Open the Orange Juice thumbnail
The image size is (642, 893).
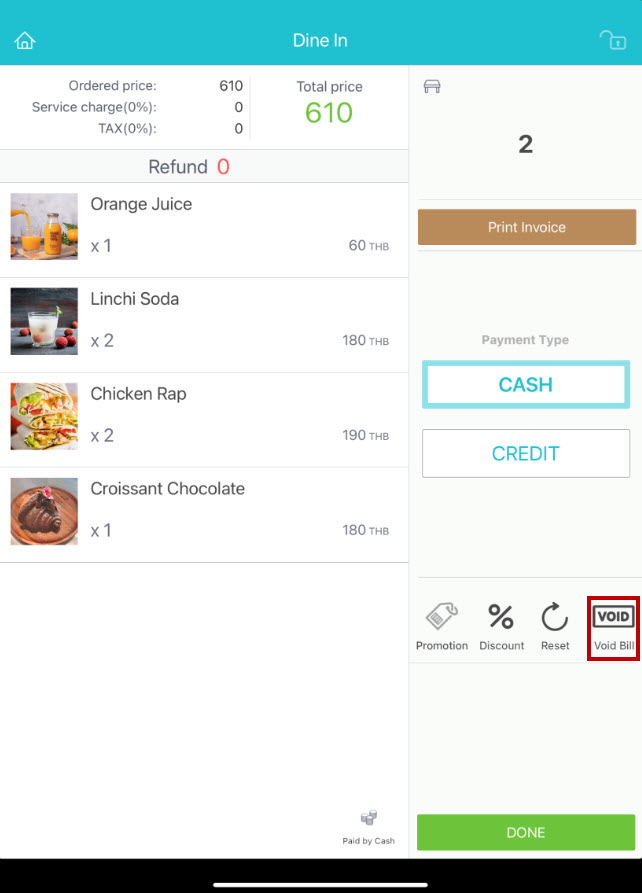pyautogui.click(x=44, y=227)
